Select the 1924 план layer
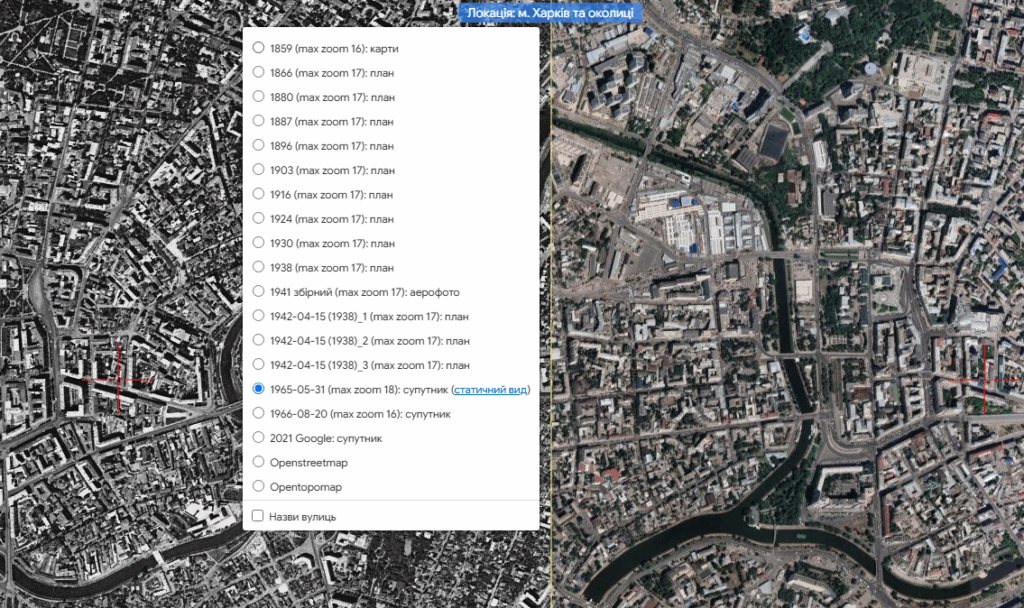This screenshot has height=608, width=1024. [x=259, y=218]
